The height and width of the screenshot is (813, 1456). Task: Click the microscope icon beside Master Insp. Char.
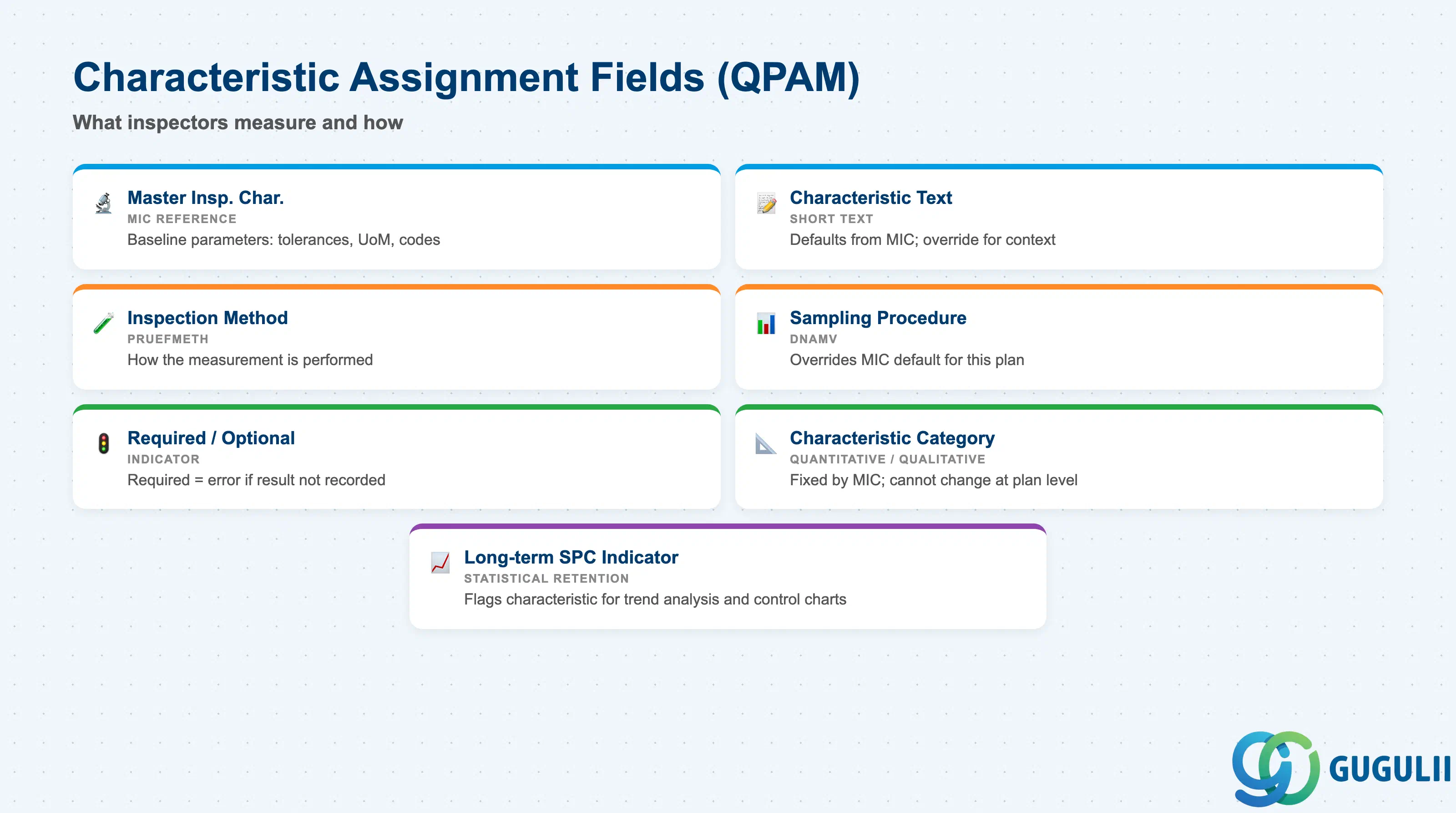103,203
